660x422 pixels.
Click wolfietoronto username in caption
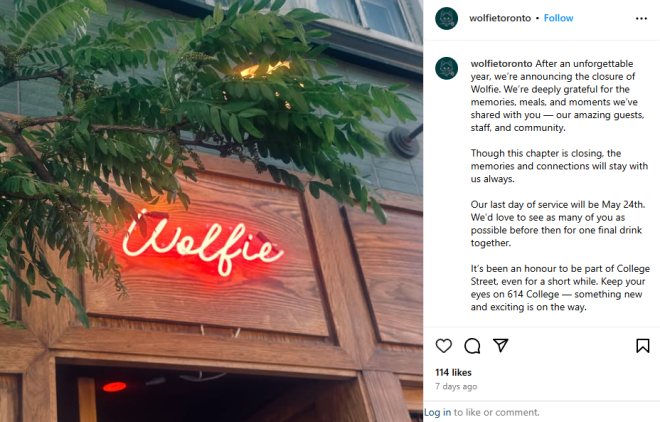[501, 64]
